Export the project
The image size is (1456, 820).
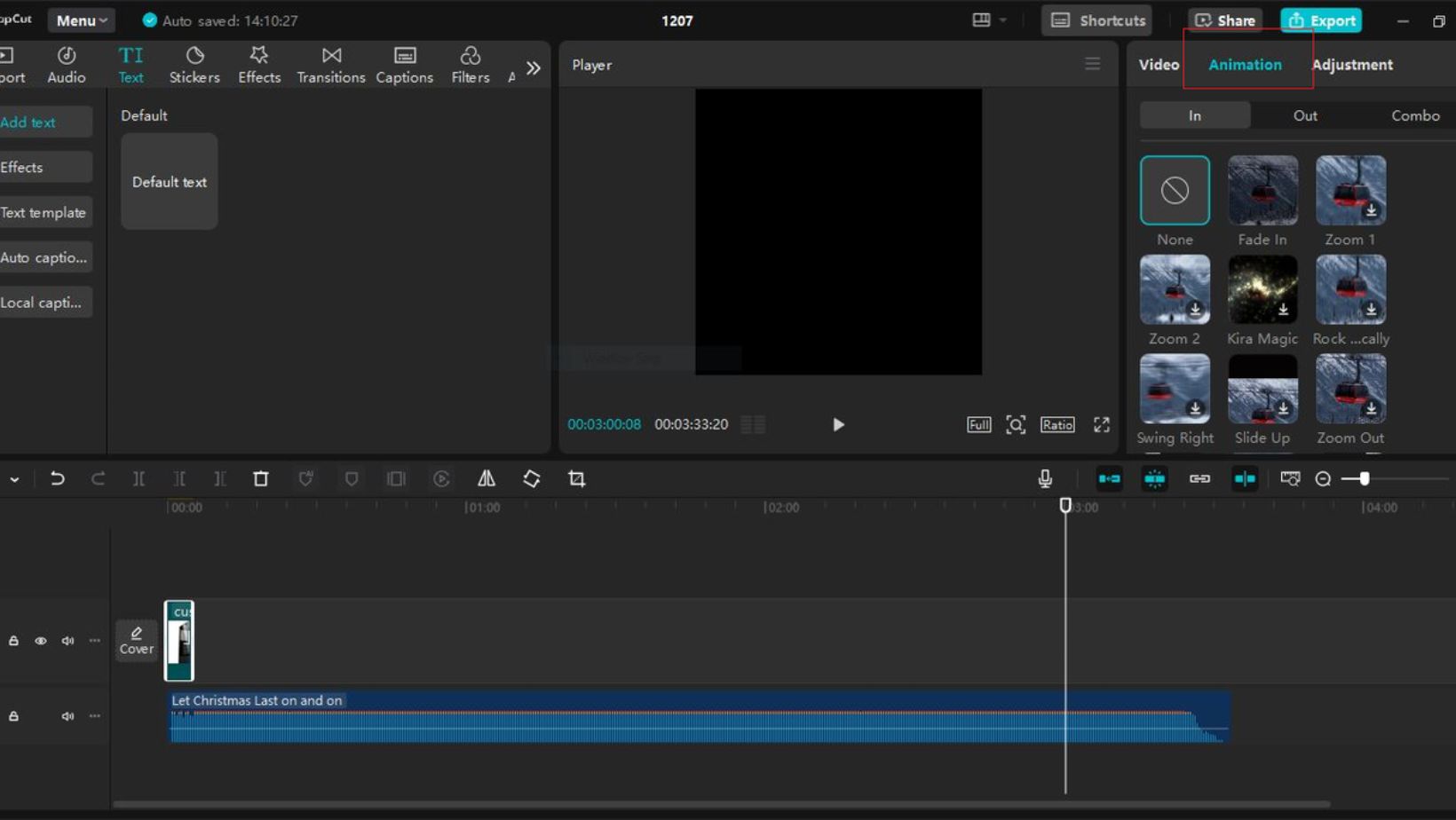[1321, 20]
